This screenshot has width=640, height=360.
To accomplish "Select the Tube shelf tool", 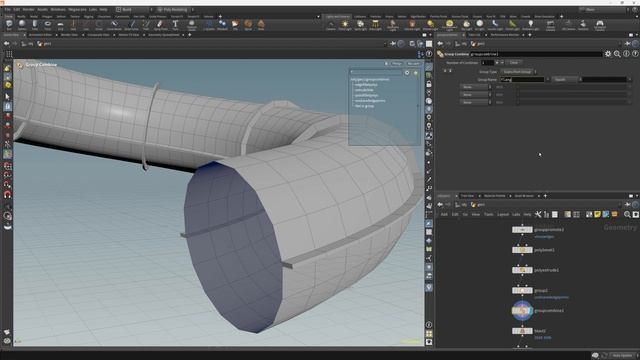I will pos(35,25).
